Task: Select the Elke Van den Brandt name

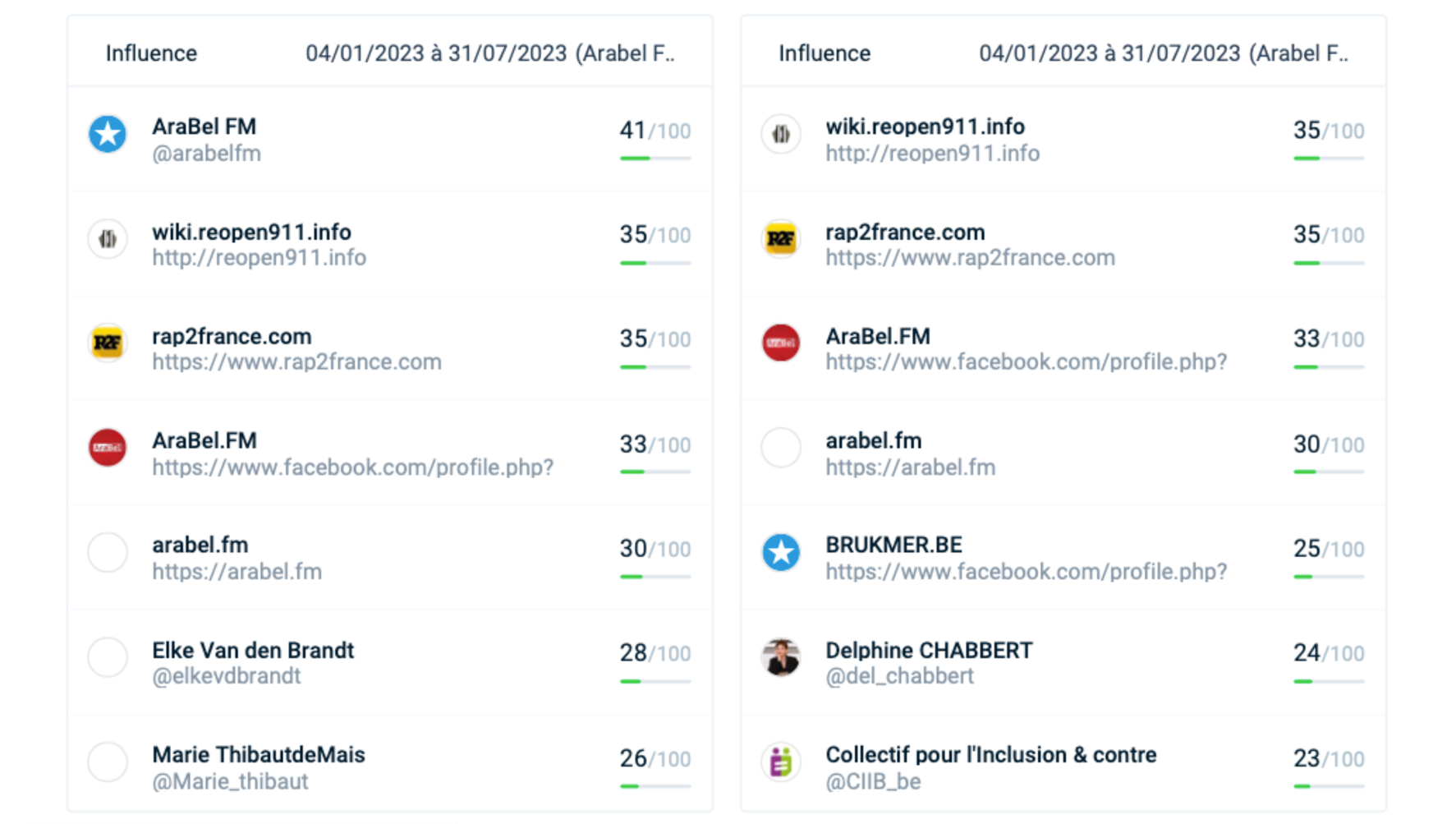Action: [x=253, y=651]
